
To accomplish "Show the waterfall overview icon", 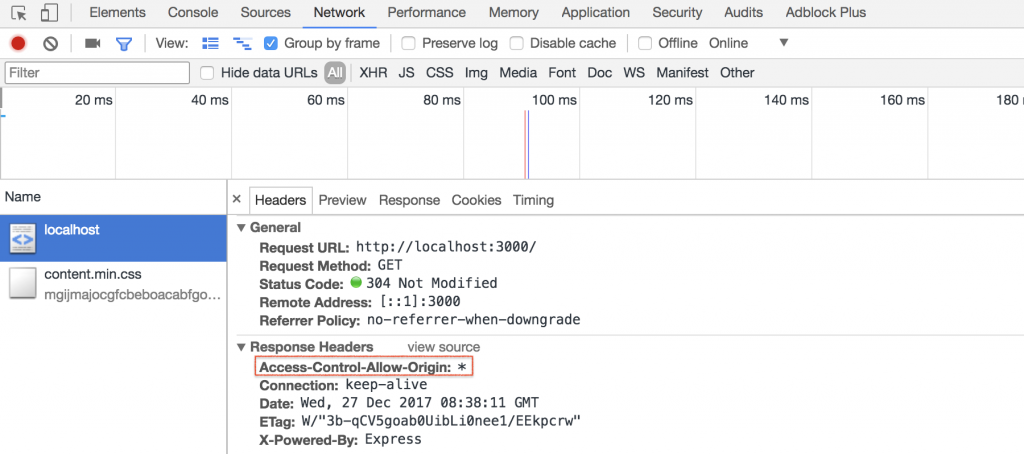I will click(x=241, y=43).
